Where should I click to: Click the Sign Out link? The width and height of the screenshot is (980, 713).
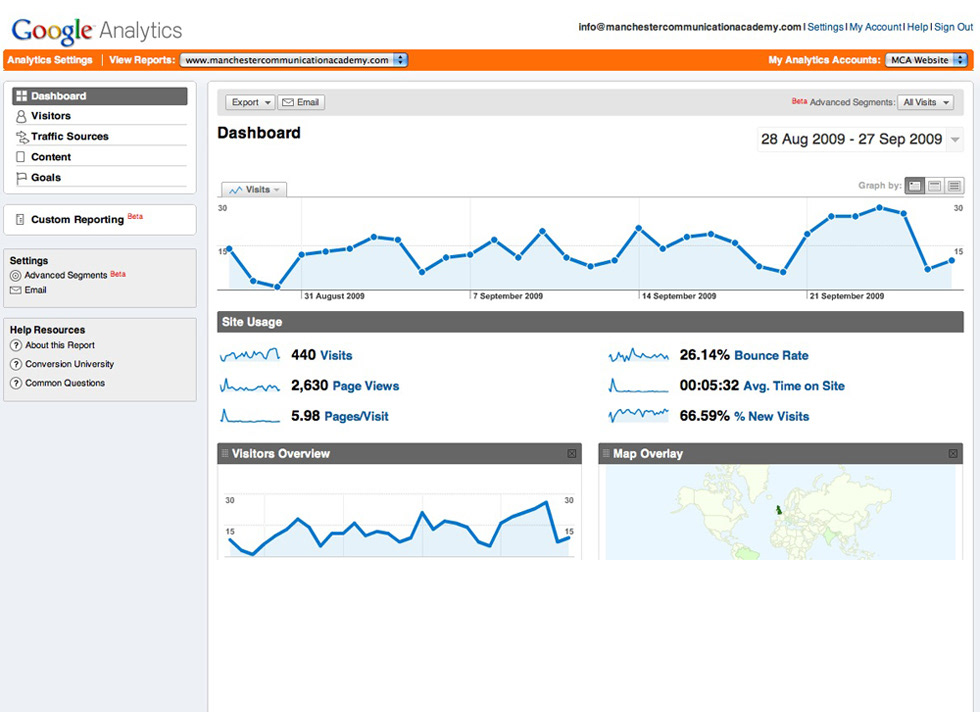coord(953,27)
